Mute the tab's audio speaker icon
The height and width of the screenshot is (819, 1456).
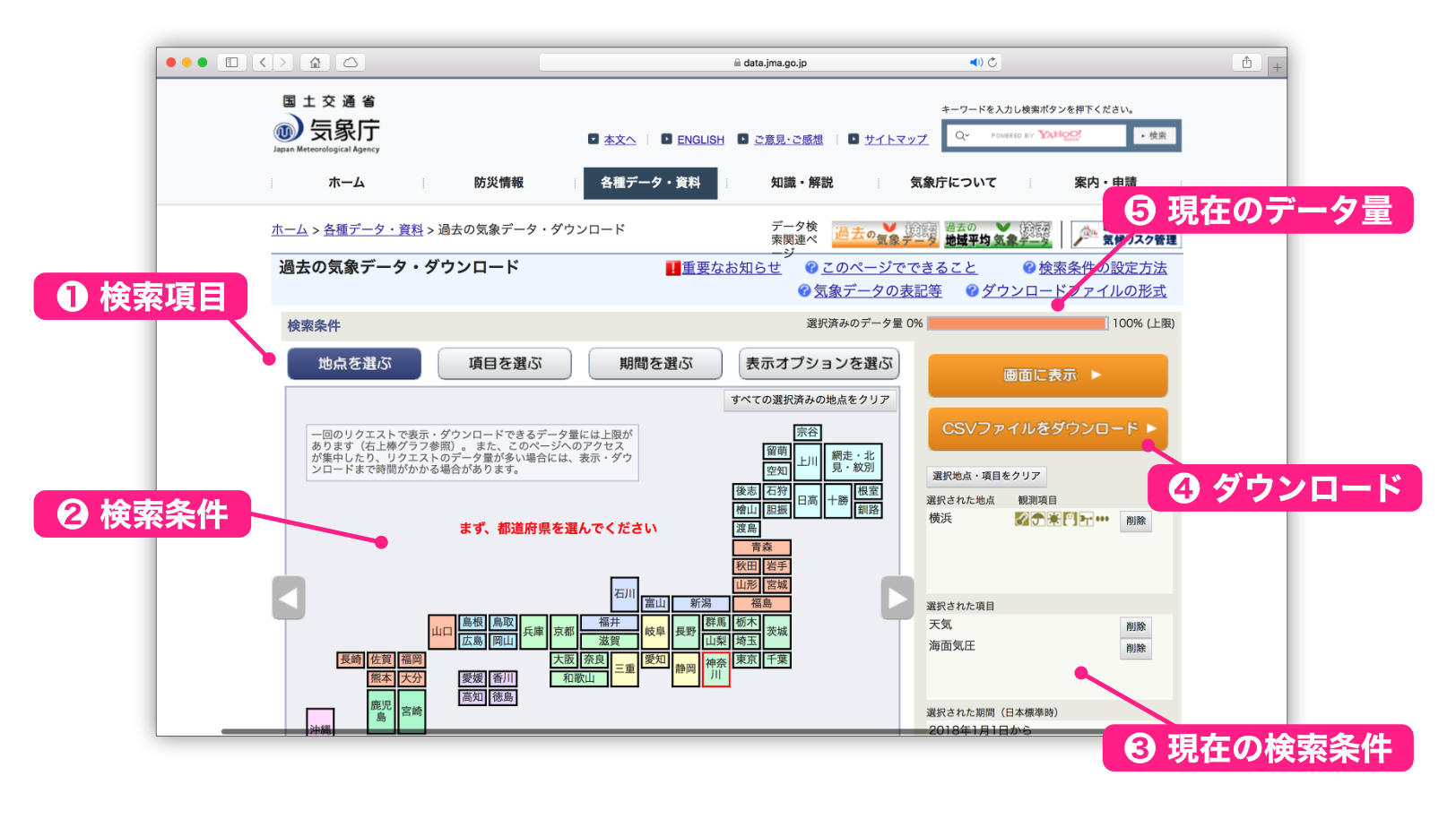[x=975, y=63]
